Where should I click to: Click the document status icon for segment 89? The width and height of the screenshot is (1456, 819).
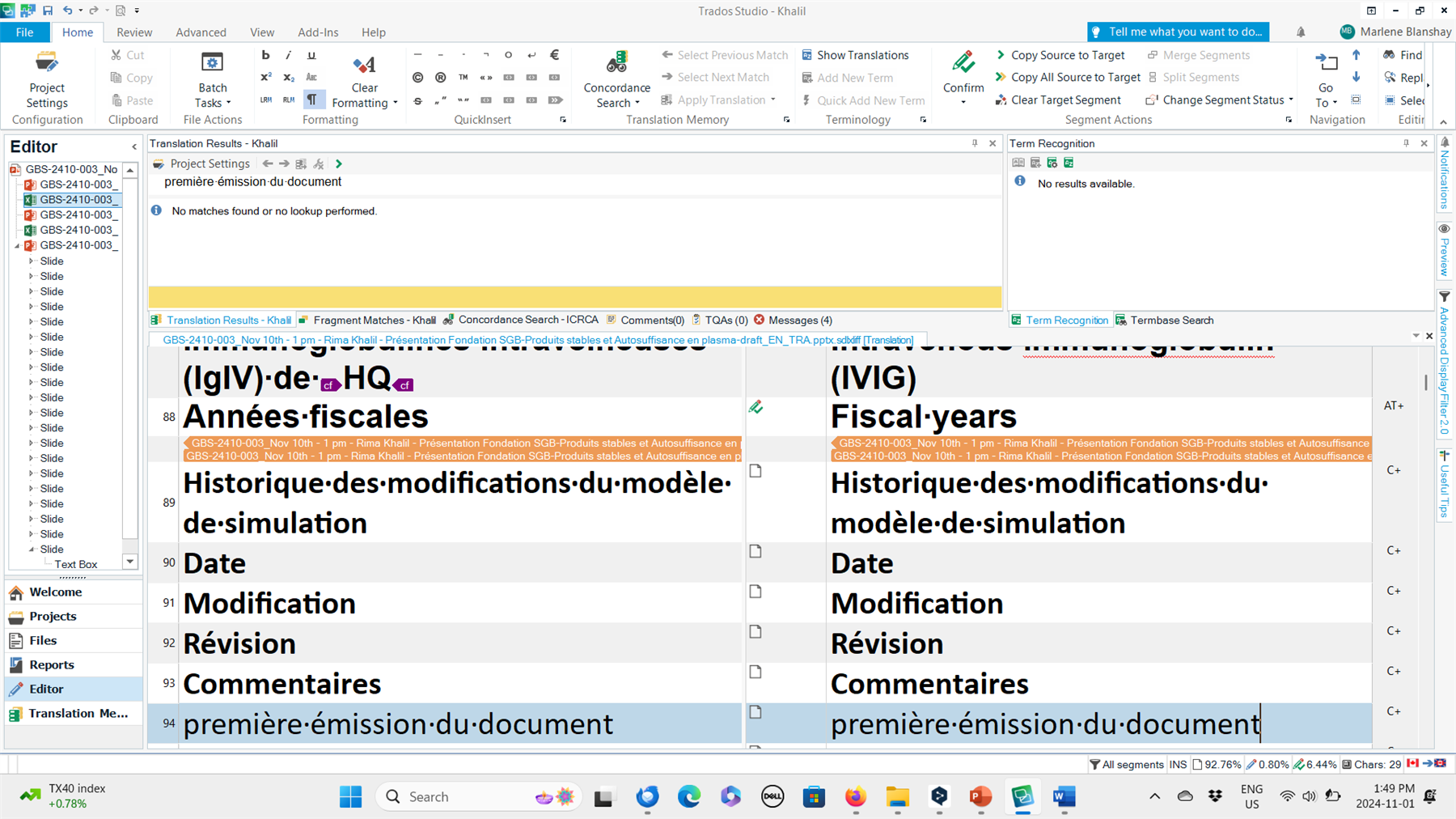pos(756,470)
